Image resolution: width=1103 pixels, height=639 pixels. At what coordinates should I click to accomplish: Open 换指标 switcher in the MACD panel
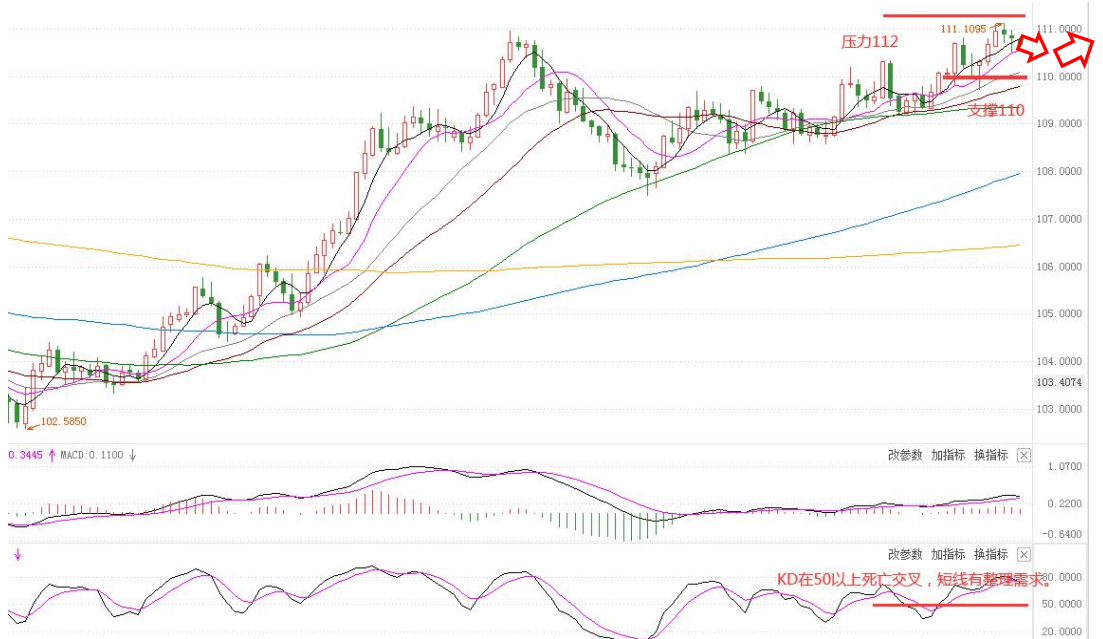tap(990, 455)
